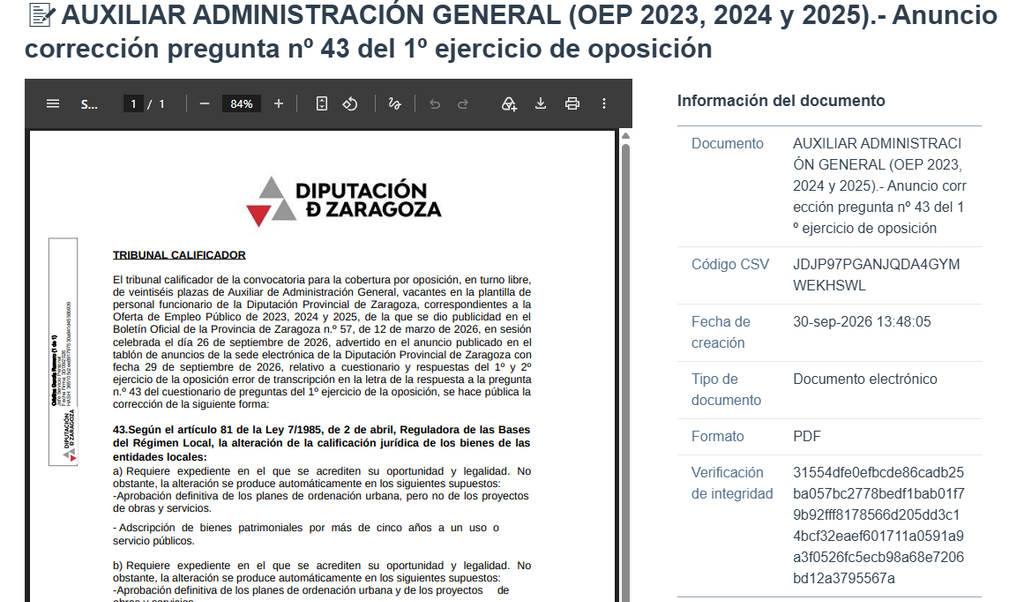Click the document title heading

click(x=511, y=31)
